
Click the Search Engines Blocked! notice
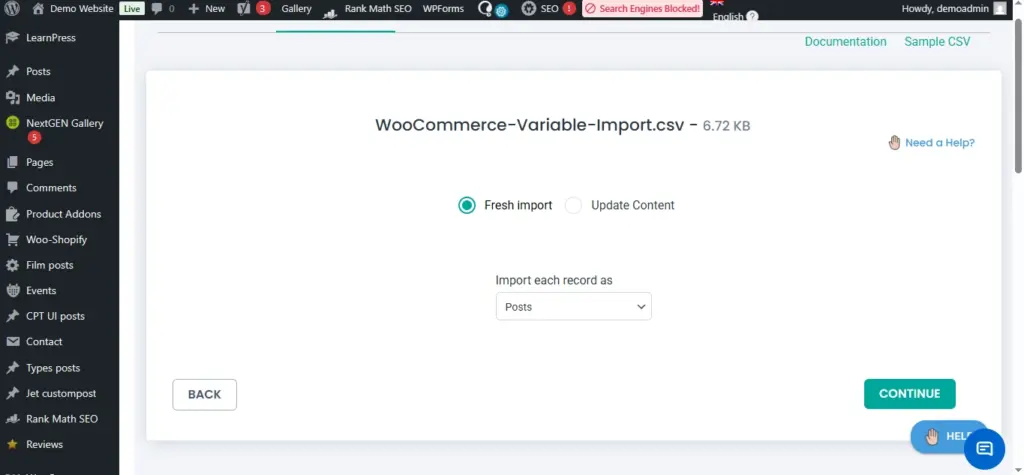tap(642, 9)
